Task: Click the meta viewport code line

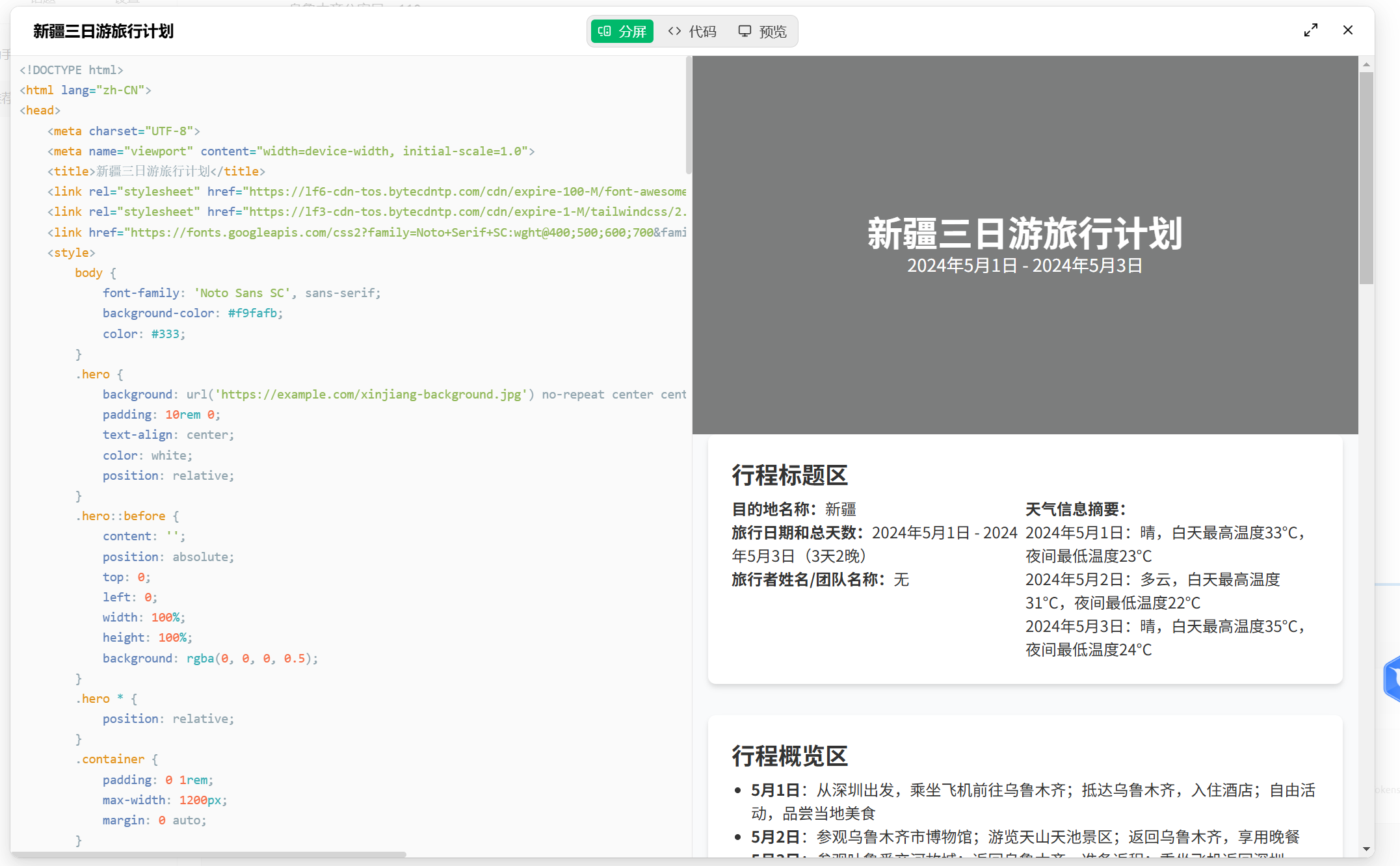Action: pos(291,151)
